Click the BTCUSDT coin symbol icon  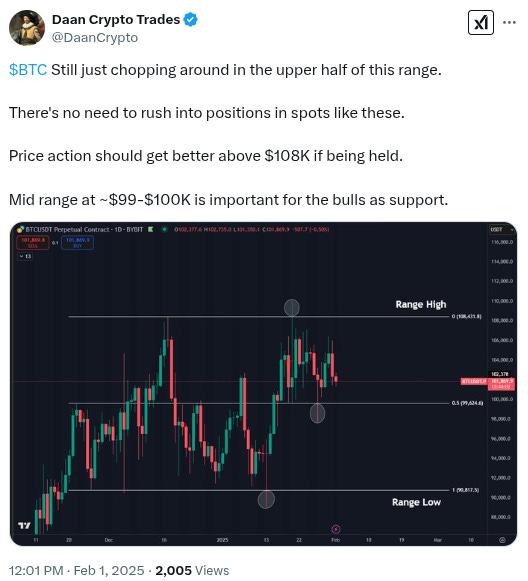click(x=20, y=229)
